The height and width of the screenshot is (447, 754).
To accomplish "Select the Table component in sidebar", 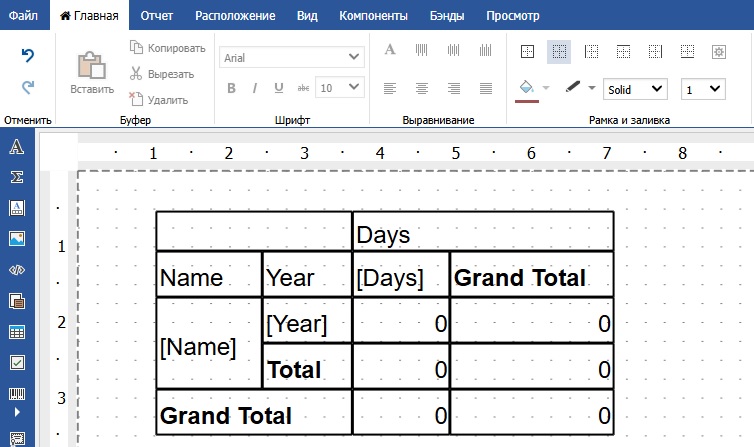I will tap(16, 332).
